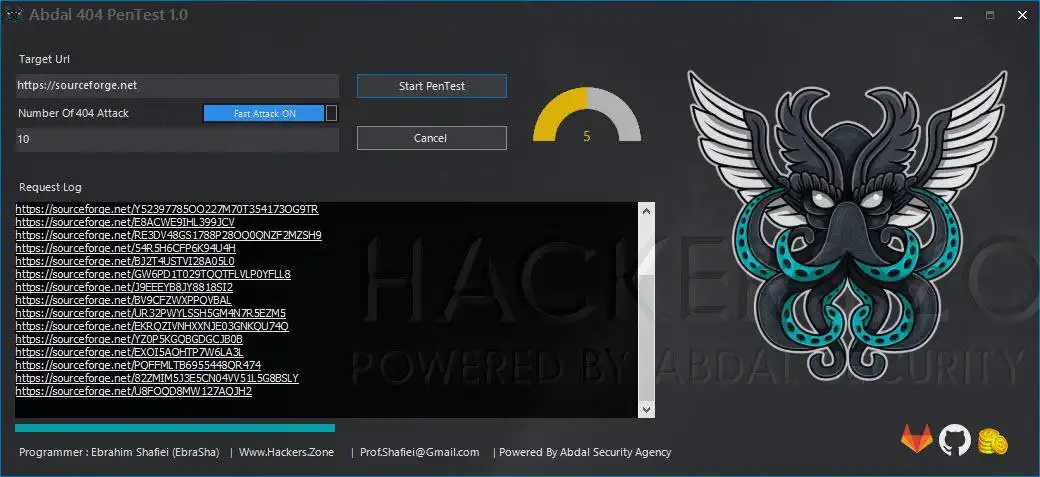Open log link ending U8FOQD8MW127AQJH2
The image size is (1040, 477).
(x=134, y=391)
